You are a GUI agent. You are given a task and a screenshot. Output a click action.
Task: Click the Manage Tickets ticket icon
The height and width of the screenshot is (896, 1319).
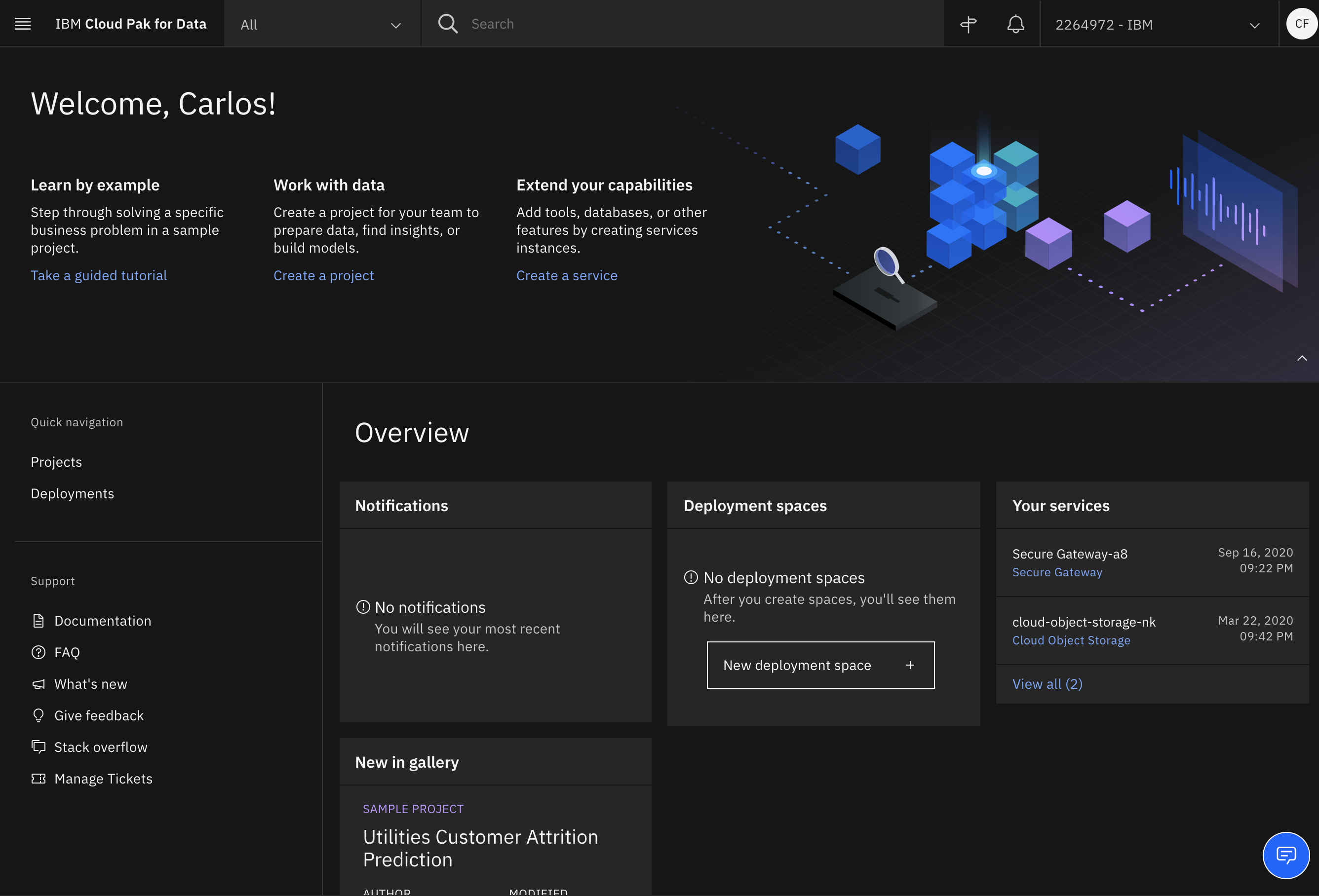pos(38,779)
